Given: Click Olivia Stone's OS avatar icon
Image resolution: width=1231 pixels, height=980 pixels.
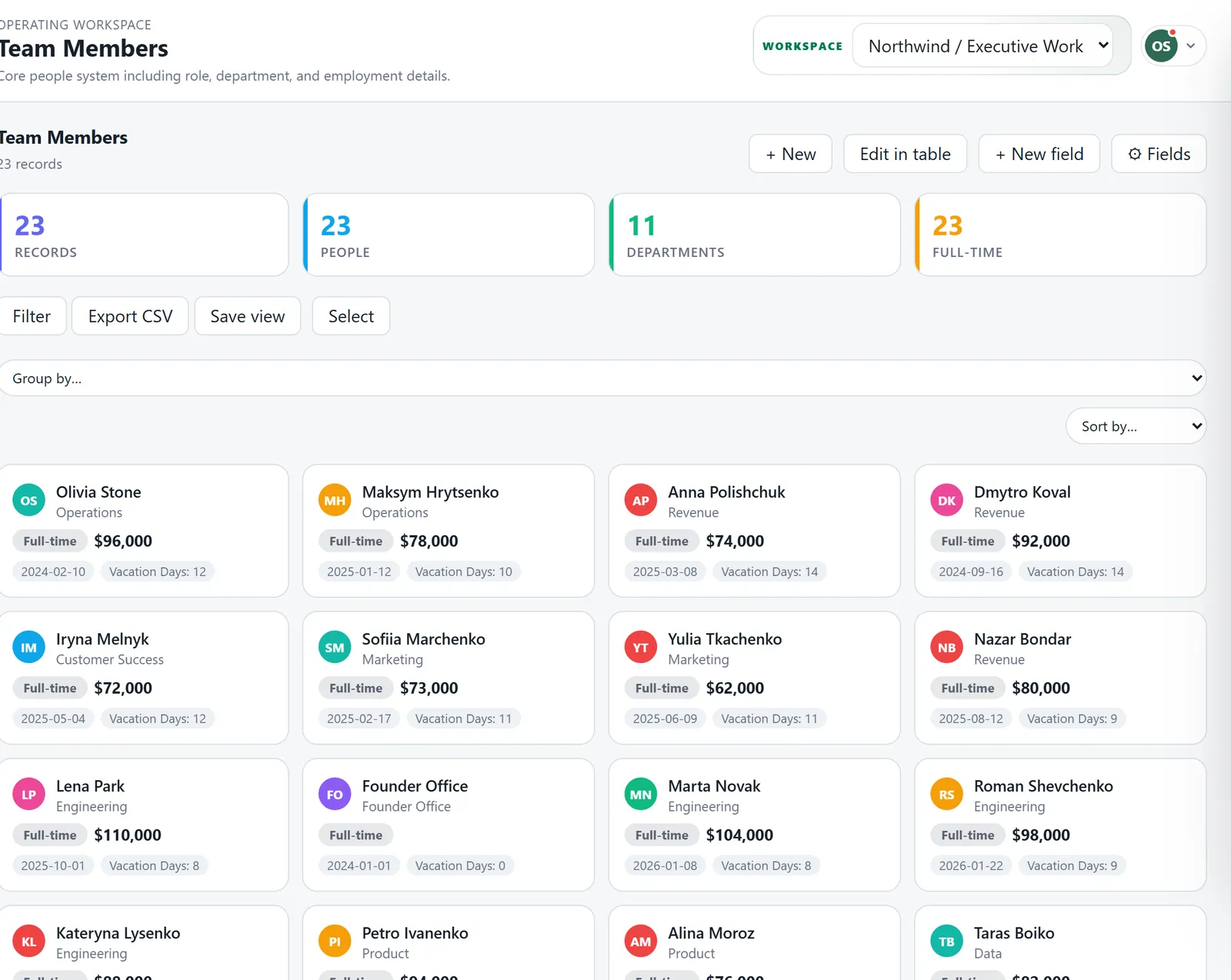Looking at the screenshot, I should tap(28, 501).
